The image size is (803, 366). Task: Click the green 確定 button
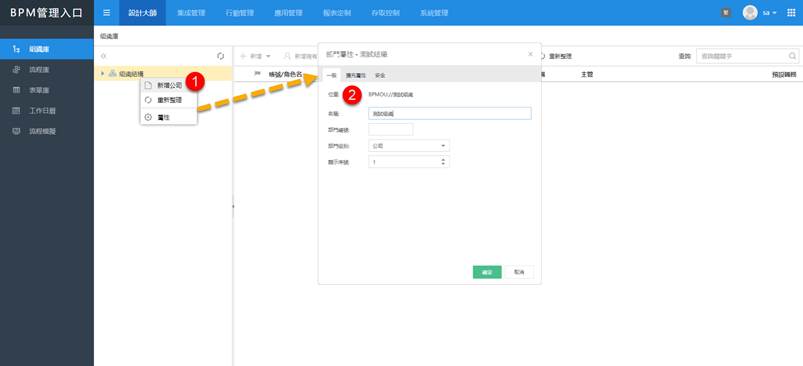click(487, 272)
